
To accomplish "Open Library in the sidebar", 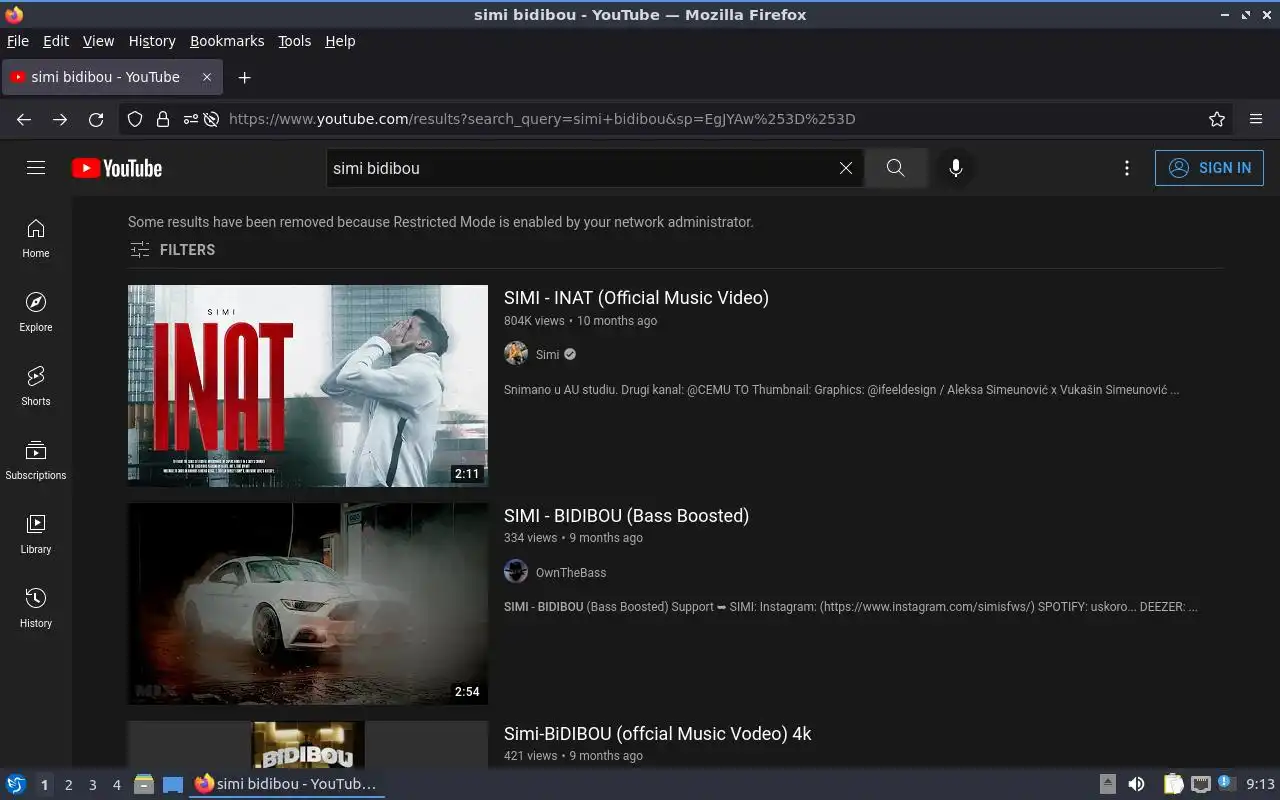I will tap(36, 535).
